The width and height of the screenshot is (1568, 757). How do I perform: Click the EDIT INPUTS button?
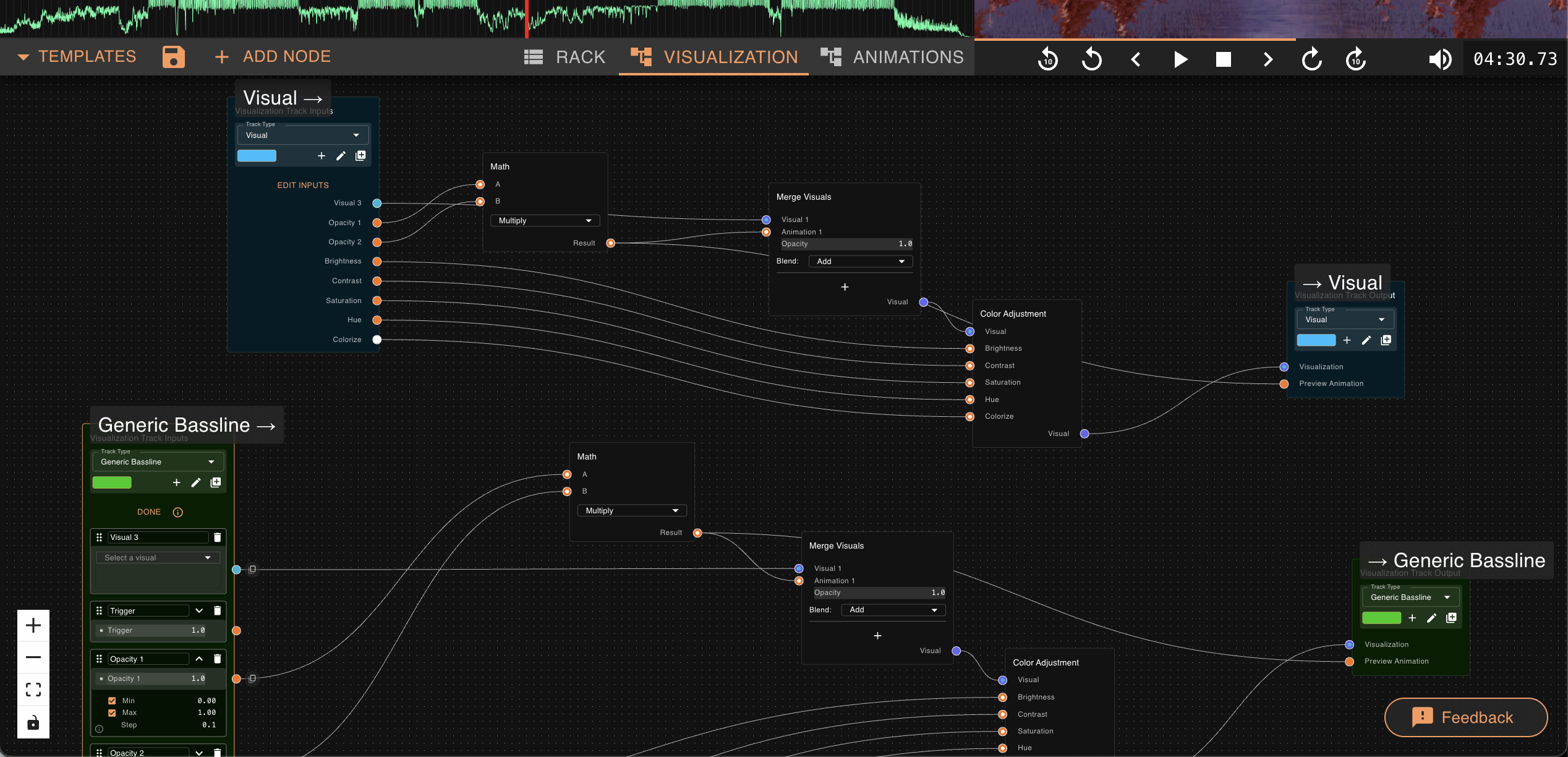point(302,184)
